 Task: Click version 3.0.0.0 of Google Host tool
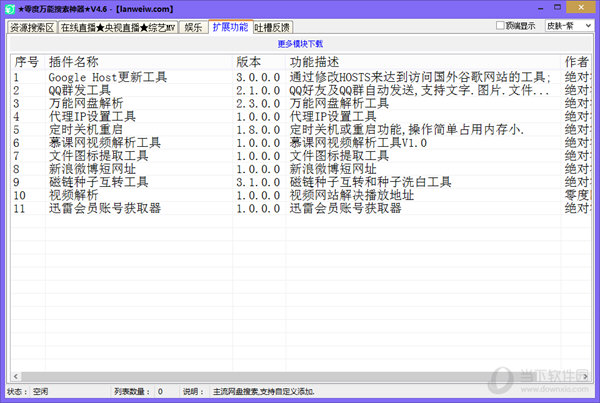[x=258, y=77]
